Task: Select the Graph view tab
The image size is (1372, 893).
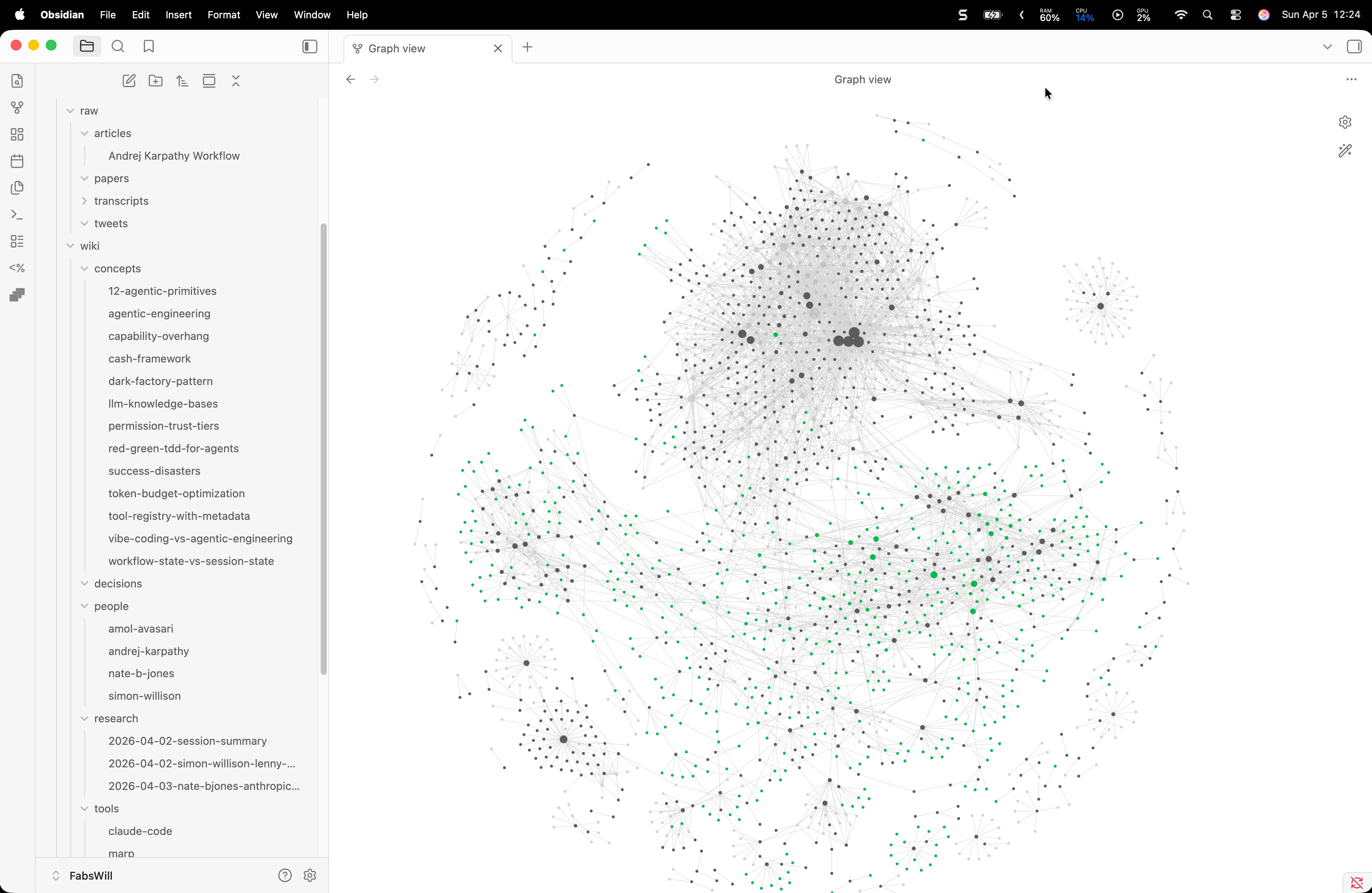Action: pos(404,49)
